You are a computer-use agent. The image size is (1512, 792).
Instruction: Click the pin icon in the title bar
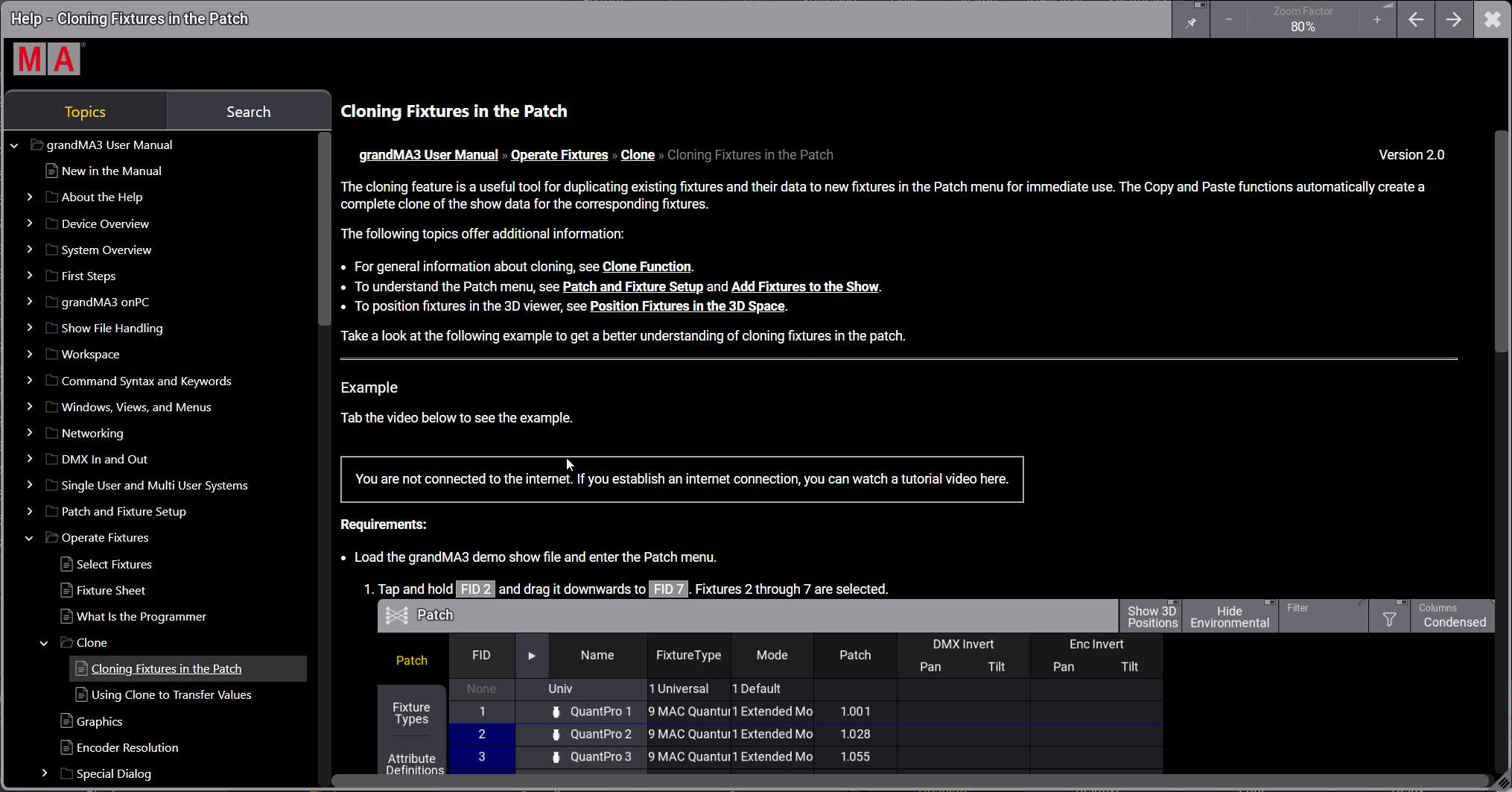pyautogui.click(x=1190, y=19)
